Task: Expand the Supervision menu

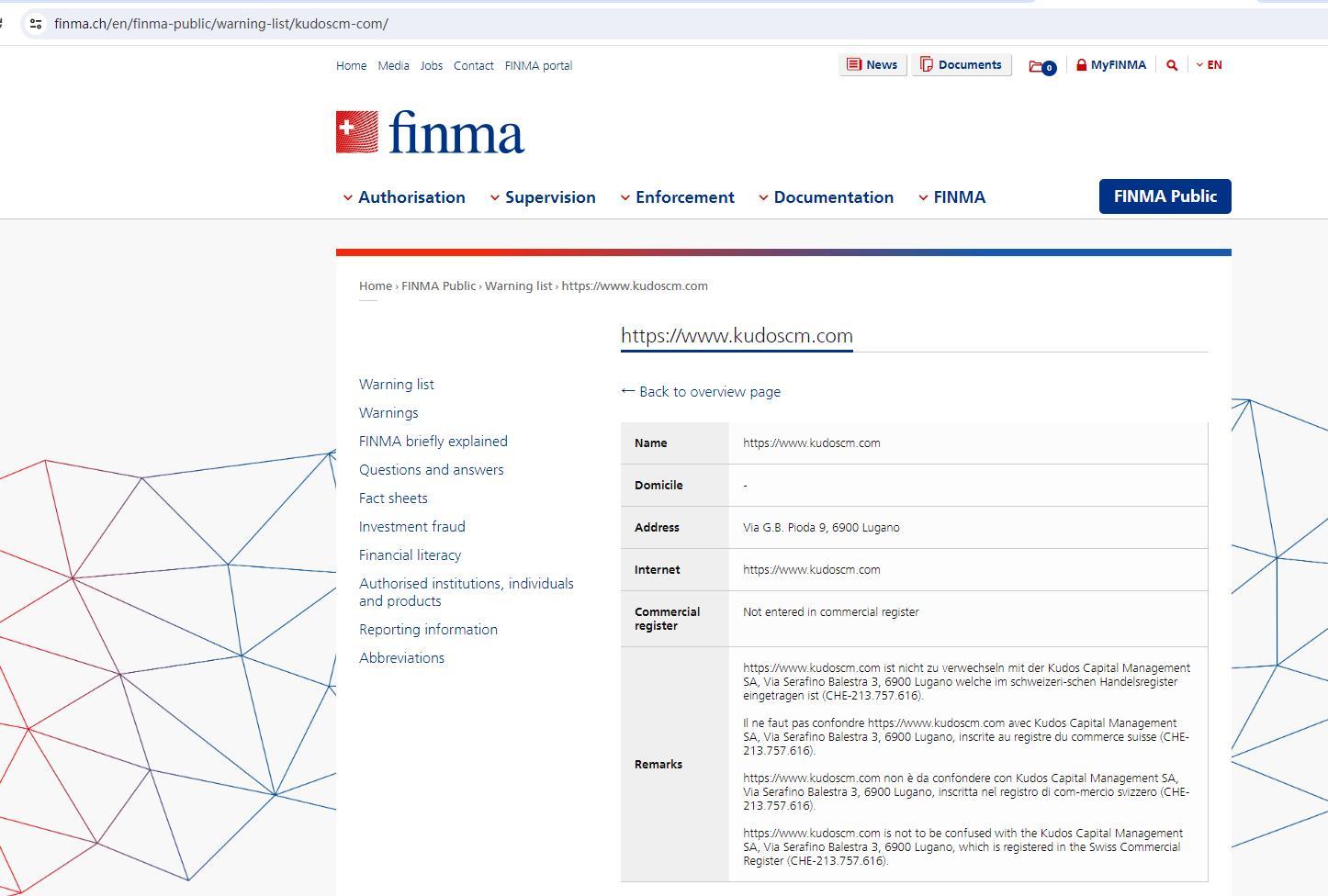Action: click(x=543, y=197)
